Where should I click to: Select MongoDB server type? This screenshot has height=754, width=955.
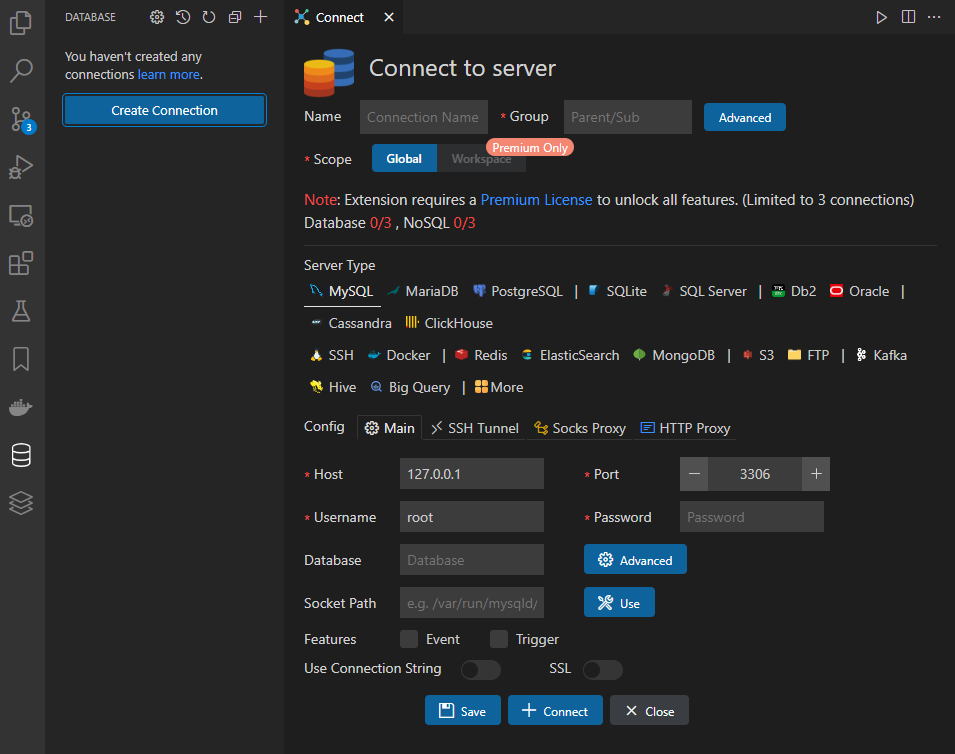point(674,355)
